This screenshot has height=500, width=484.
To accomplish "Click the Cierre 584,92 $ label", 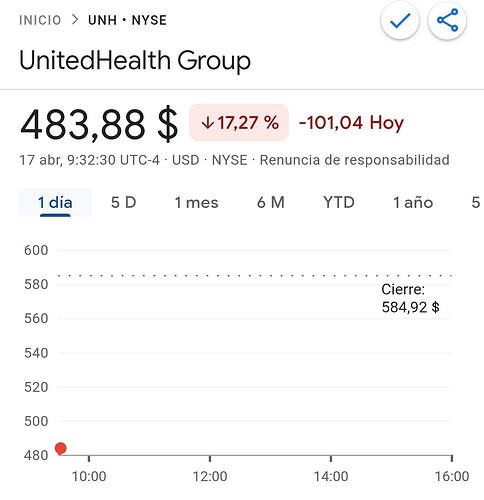I will tap(410, 298).
